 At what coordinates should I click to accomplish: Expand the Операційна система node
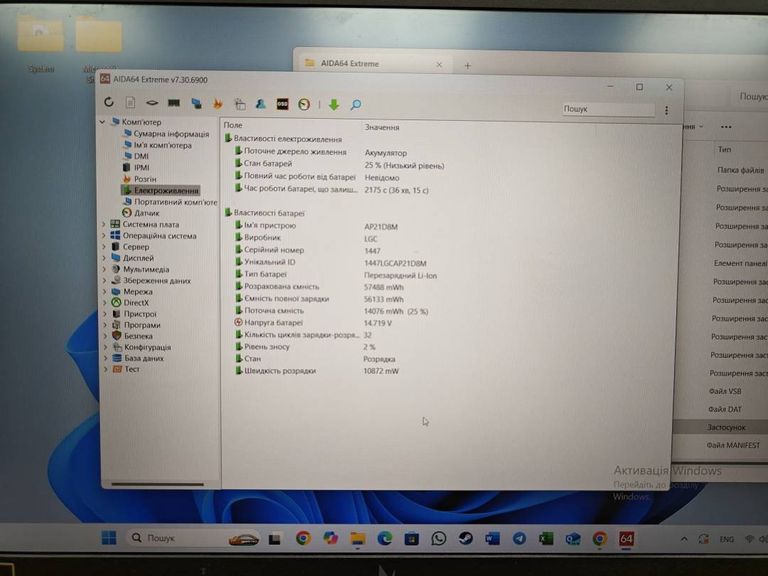[104, 236]
